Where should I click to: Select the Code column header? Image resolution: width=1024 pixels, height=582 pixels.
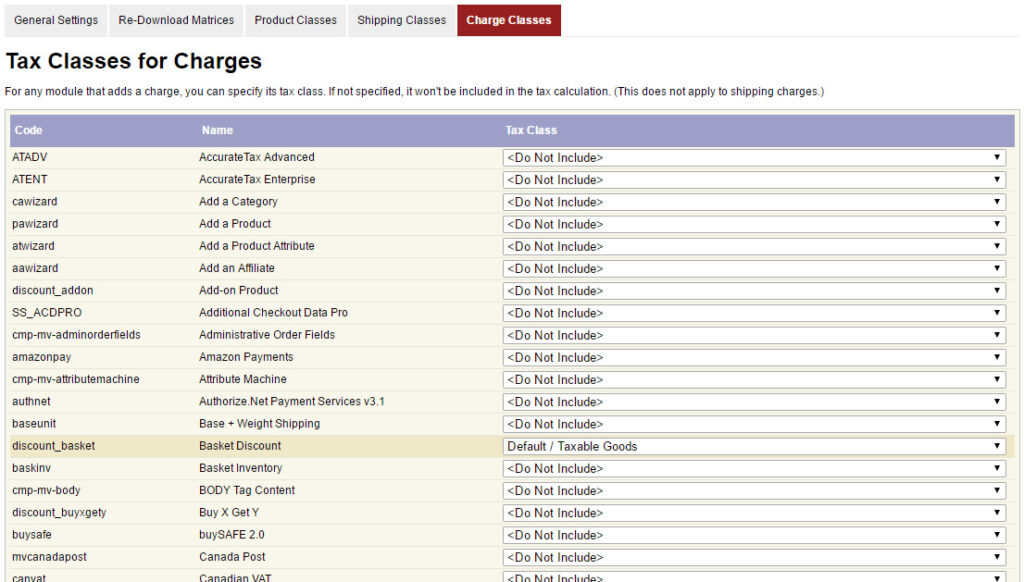tap(24, 130)
